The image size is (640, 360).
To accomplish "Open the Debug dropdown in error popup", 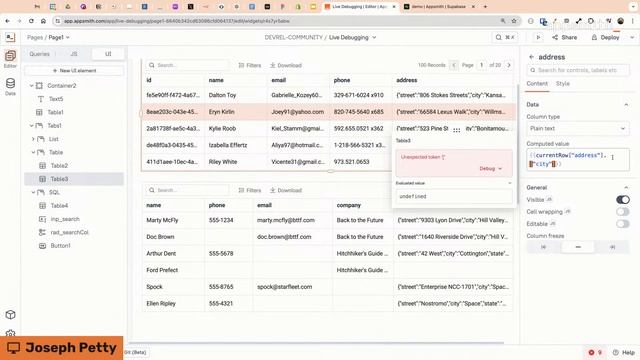I will 491,169.
